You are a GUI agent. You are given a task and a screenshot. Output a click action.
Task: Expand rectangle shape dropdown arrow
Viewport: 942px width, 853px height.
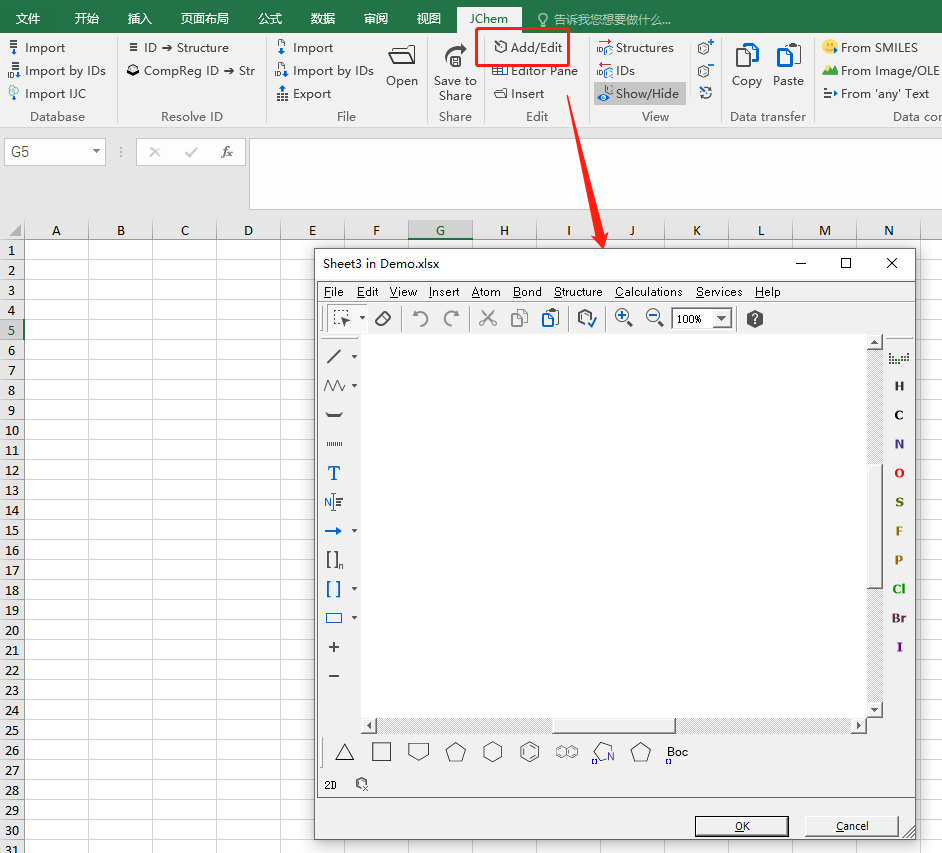tap(354, 618)
